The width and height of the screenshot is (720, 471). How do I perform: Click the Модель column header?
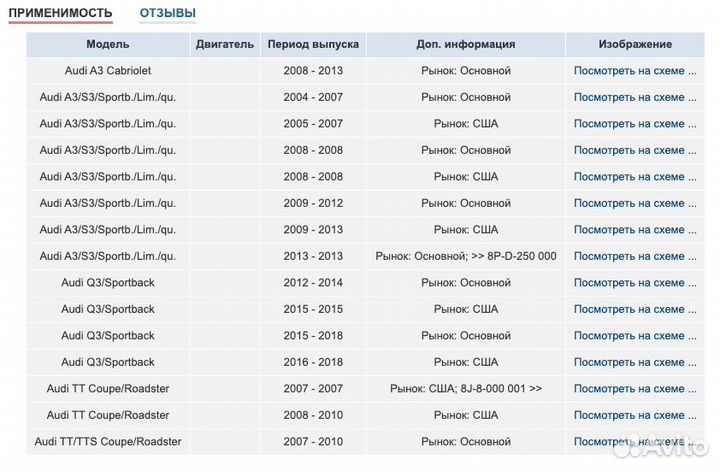click(x=108, y=44)
